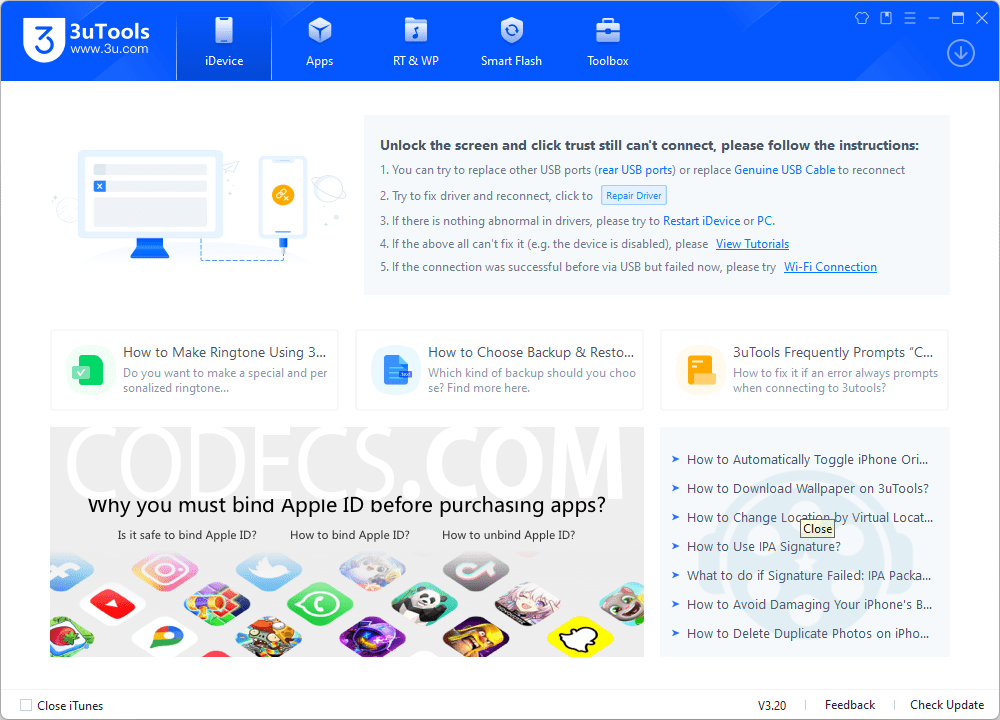Image resolution: width=1000 pixels, height=720 pixels.
Task: Open 'How to Download Wallpaper on 3uTools?'
Action: coord(807,489)
